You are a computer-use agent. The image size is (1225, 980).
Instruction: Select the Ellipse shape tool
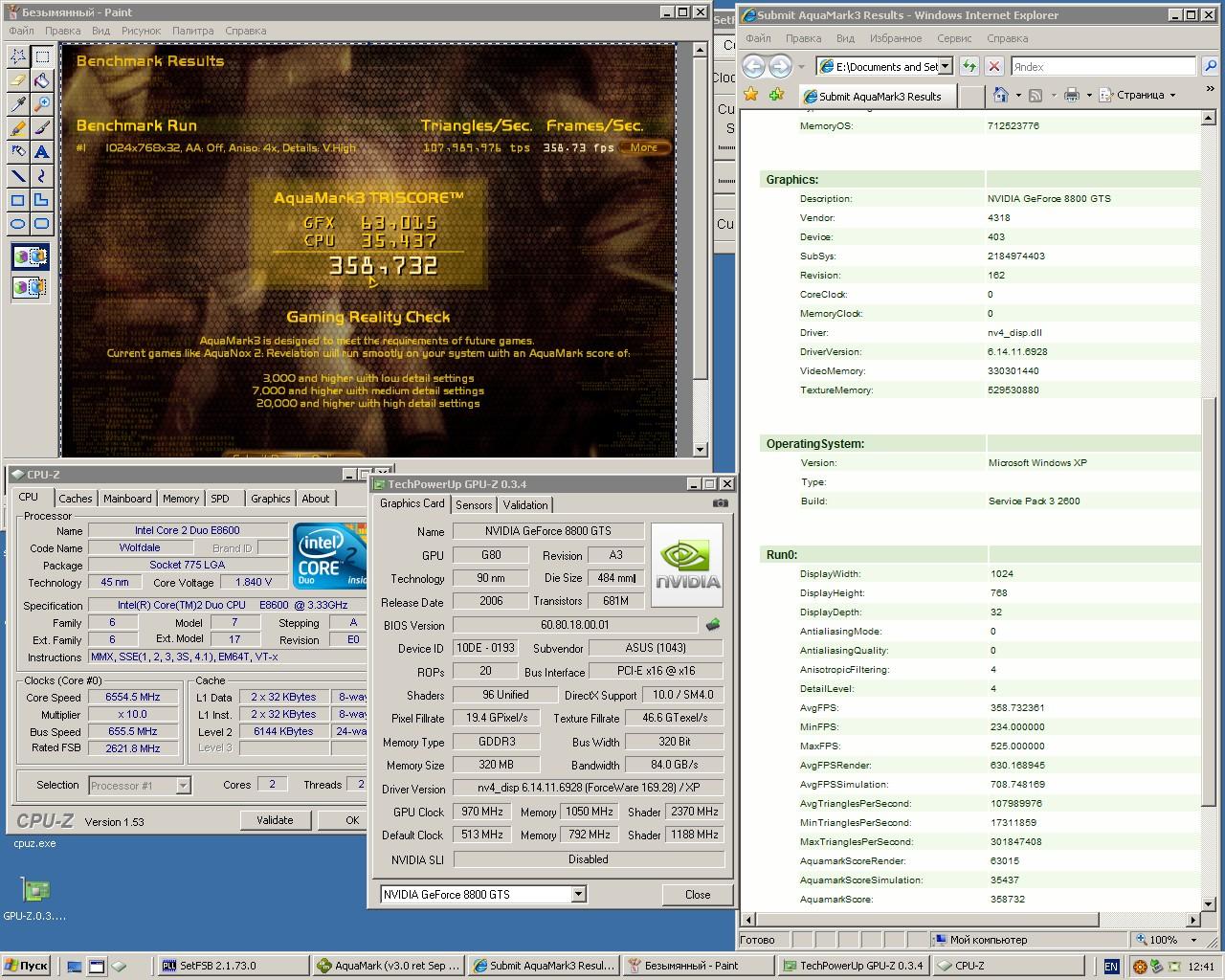click(x=17, y=224)
